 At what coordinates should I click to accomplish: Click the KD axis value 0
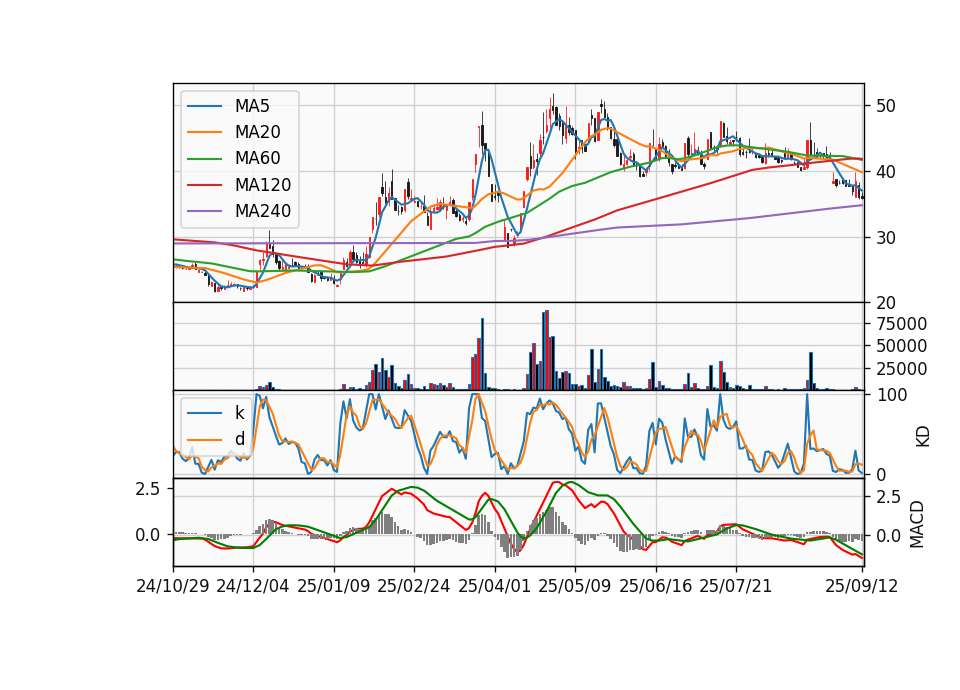tap(882, 475)
